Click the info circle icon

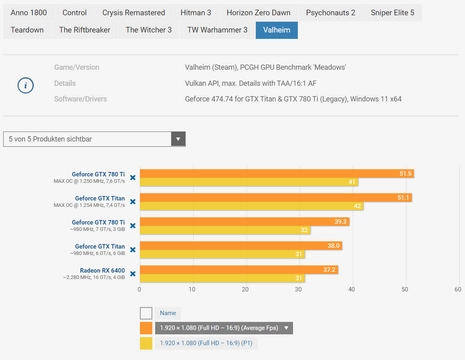pos(26,85)
